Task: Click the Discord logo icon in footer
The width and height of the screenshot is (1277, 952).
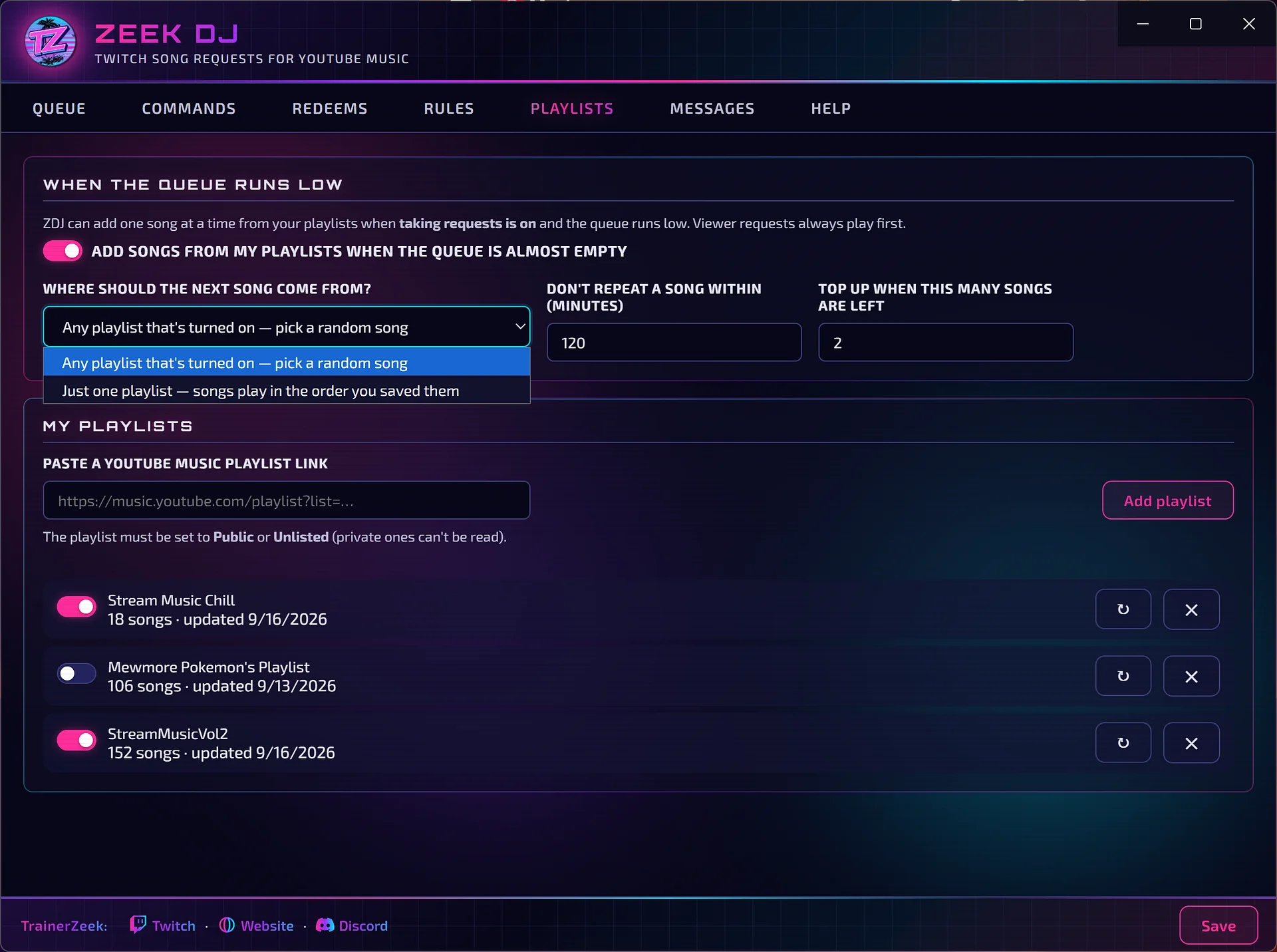Action: click(x=325, y=925)
